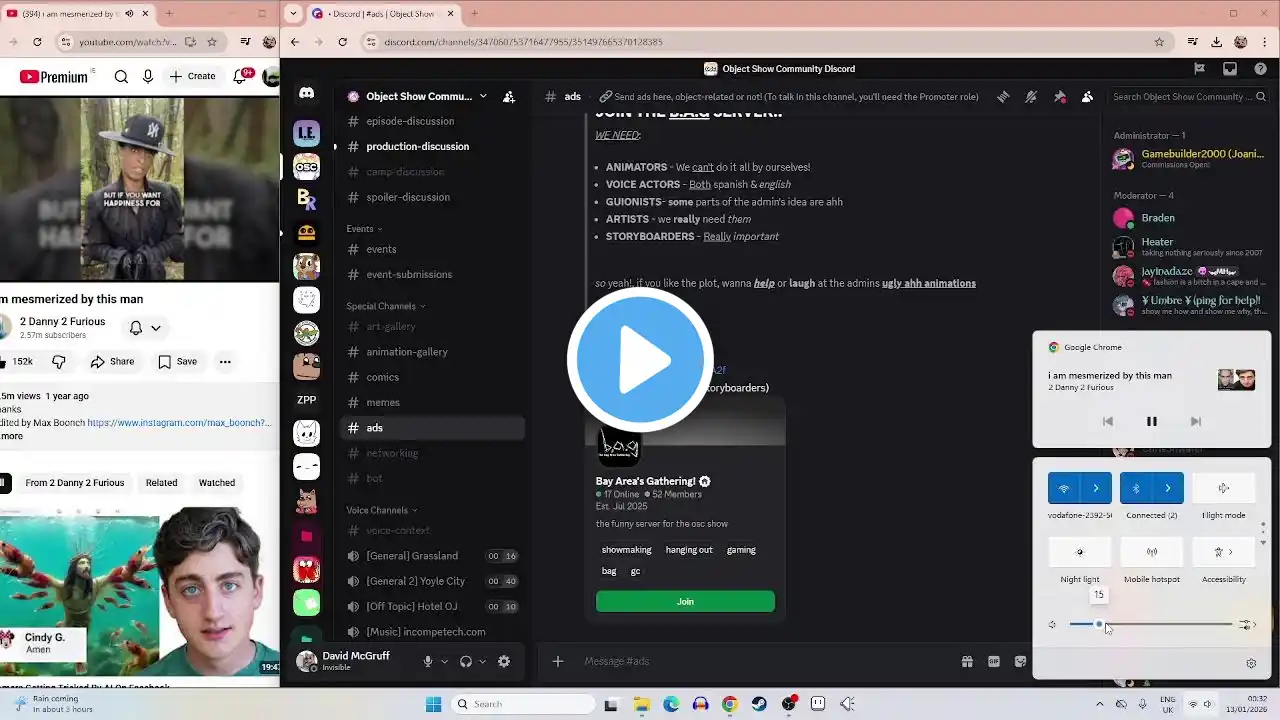Open YouTube search magnifier icon
Screen dimensions: 1280x720
point(121,76)
